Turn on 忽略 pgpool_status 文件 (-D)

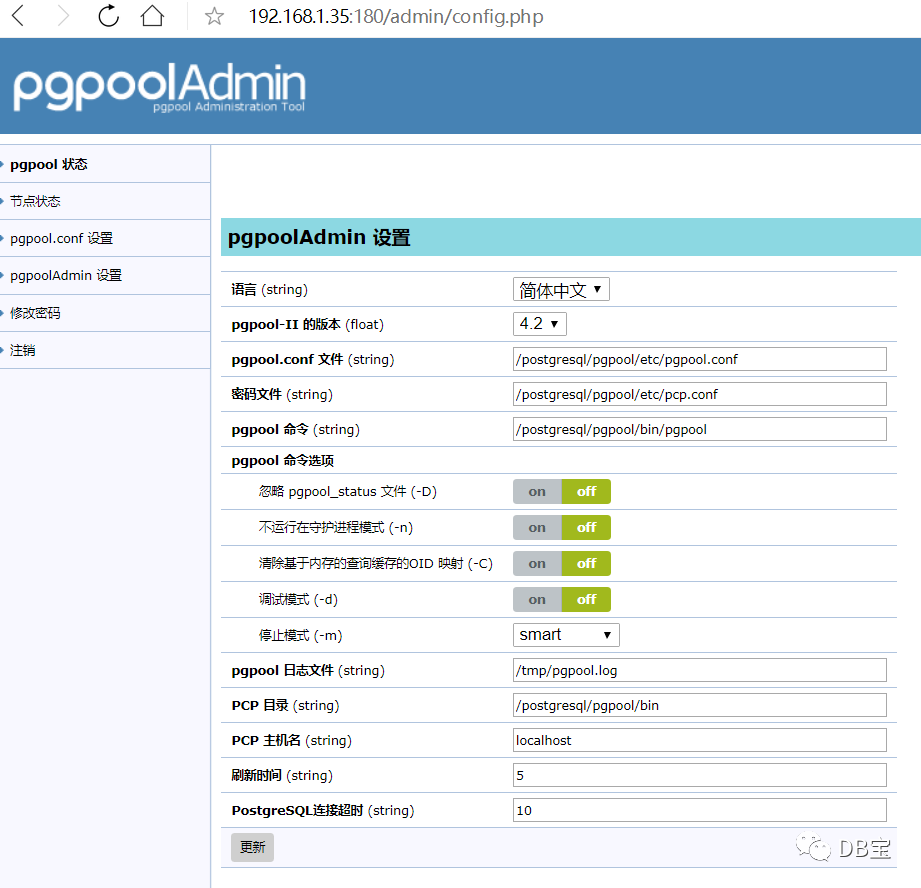pyautogui.click(x=537, y=492)
